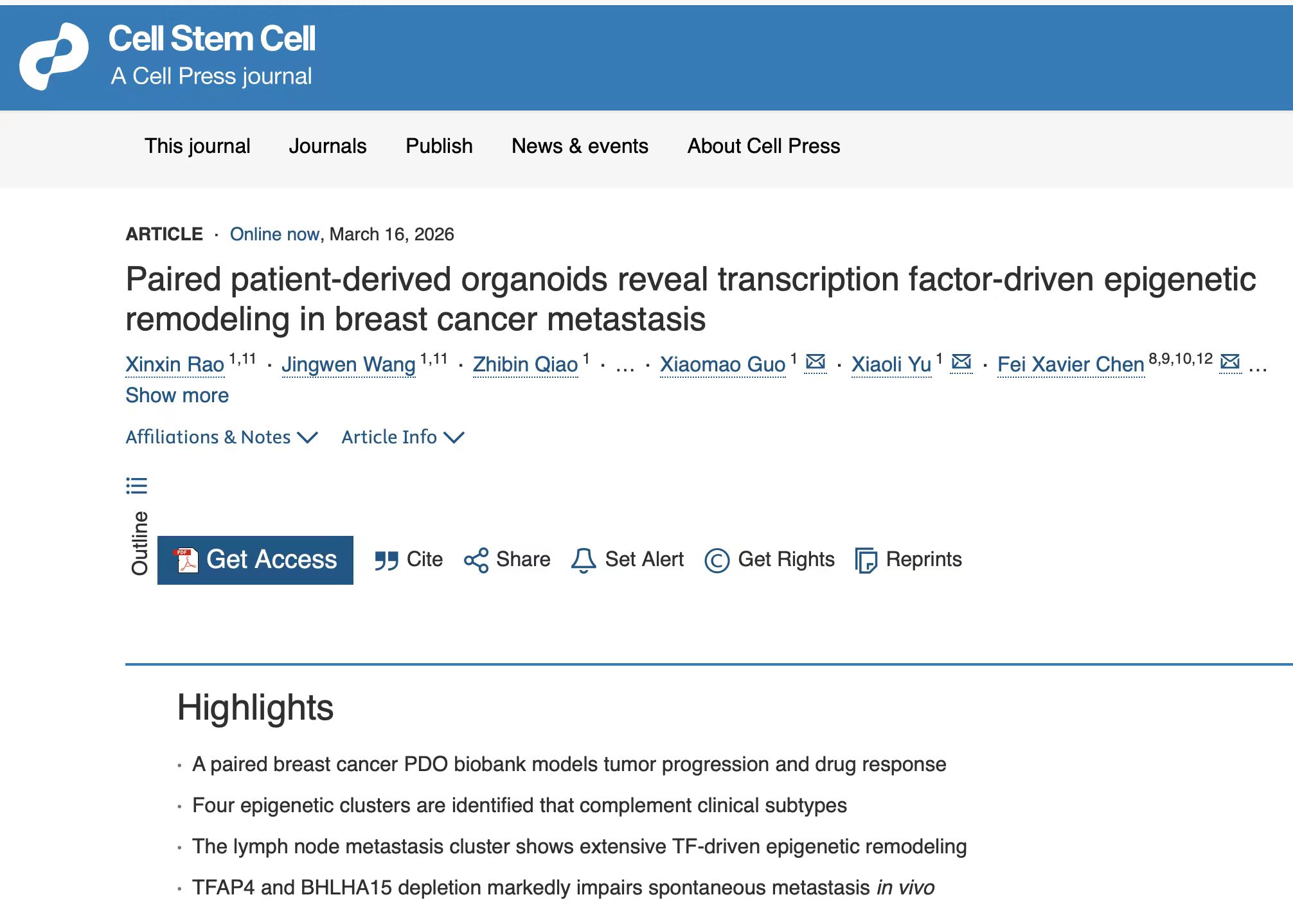Click the Cite quotation icon
Viewport: 1293px width, 924px height.
point(387,560)
